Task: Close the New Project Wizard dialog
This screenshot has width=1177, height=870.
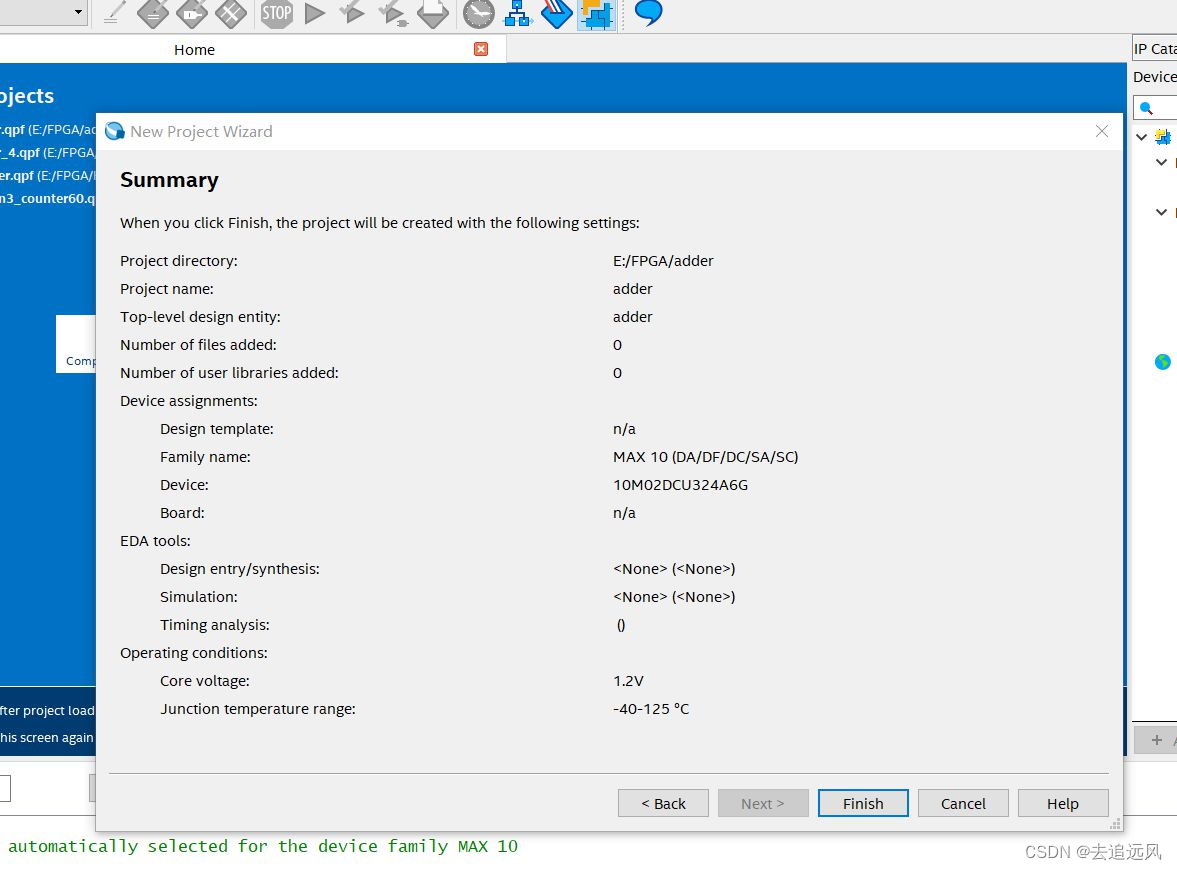Action: [1101, 131]
